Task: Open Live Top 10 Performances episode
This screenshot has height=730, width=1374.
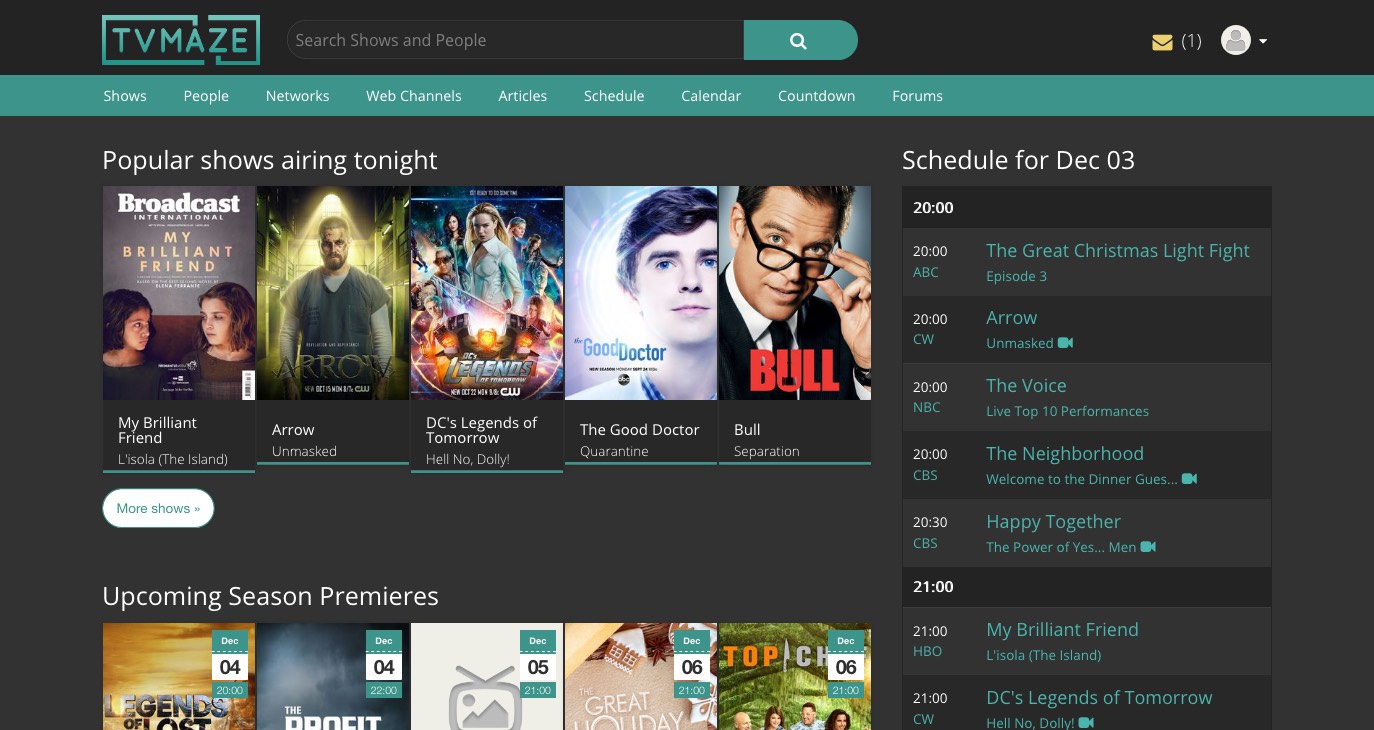Action: point(1067,411)
